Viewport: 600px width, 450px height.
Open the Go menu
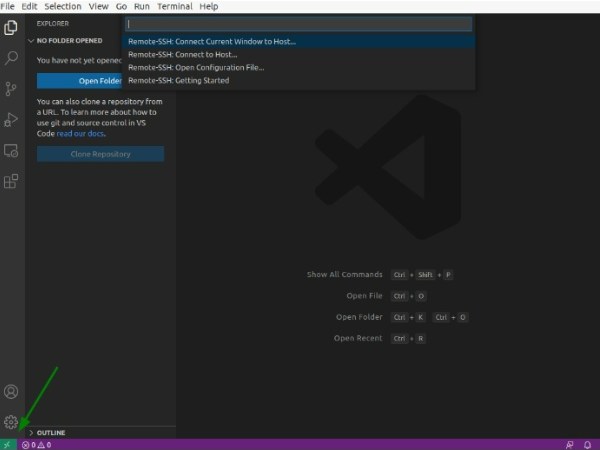[121, 7]
